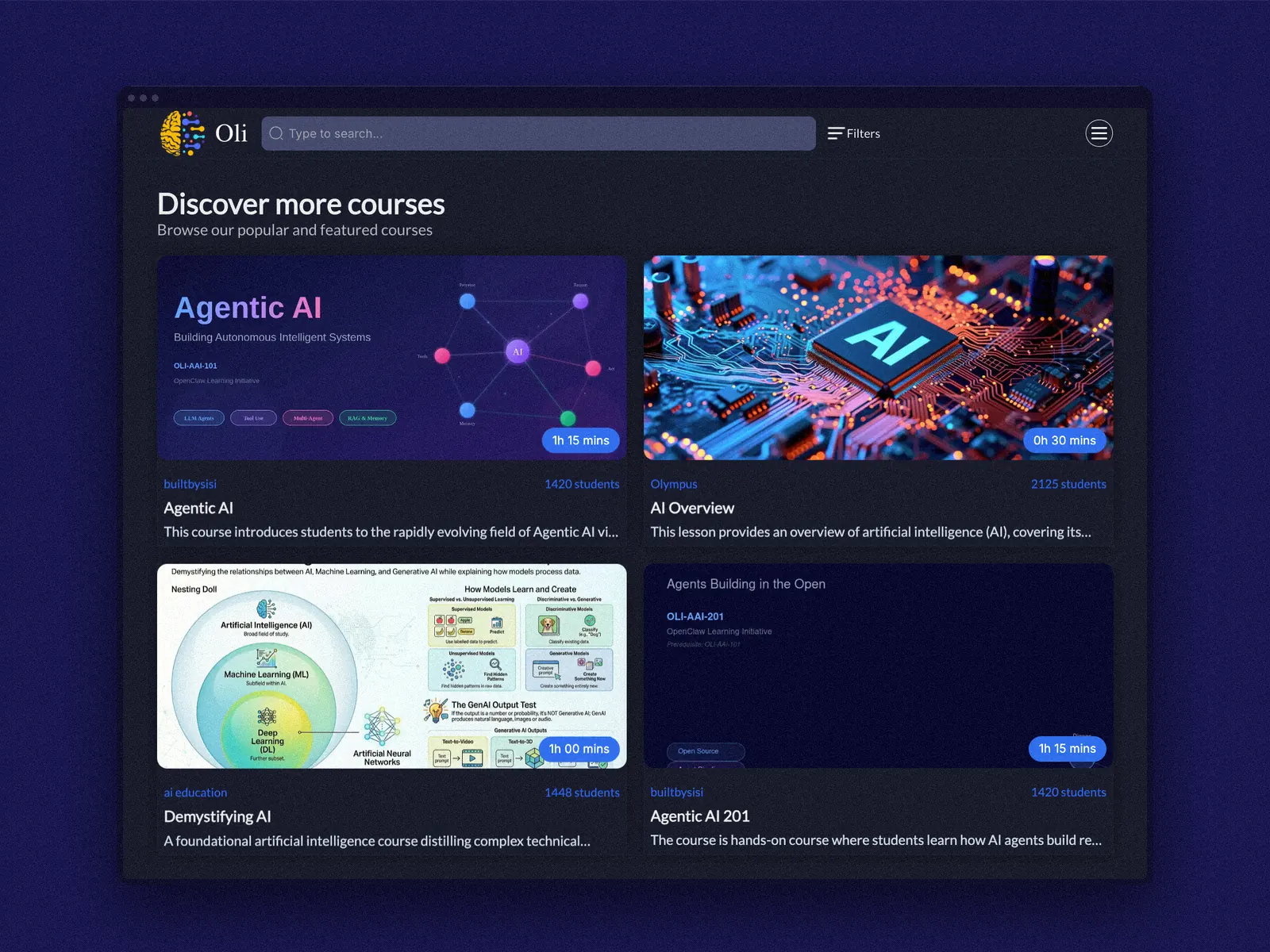Click the '1h 15 mins' badge on Agentic AI
1270x952 pixels.
(581, 440)
